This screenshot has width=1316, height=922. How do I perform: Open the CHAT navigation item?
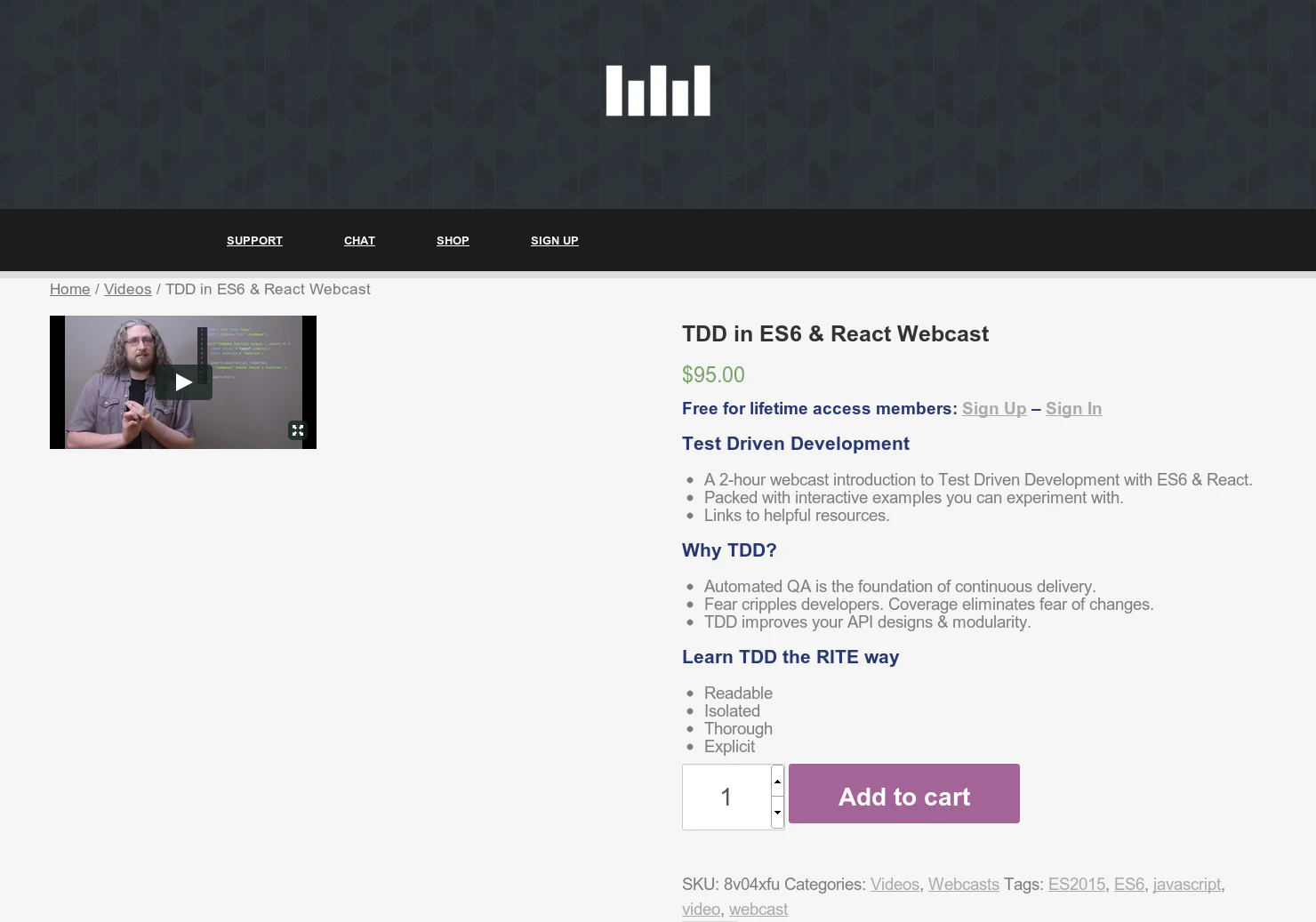359,240
